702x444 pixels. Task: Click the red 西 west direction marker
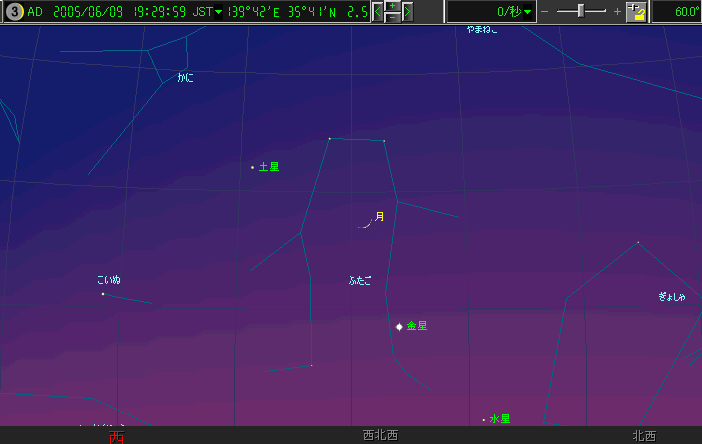pyautogui.click(x=116, y=437)
